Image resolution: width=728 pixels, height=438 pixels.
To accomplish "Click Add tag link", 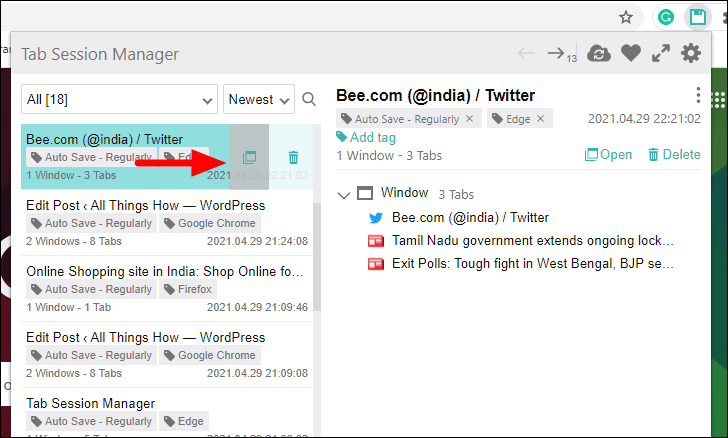I will 366,137.
